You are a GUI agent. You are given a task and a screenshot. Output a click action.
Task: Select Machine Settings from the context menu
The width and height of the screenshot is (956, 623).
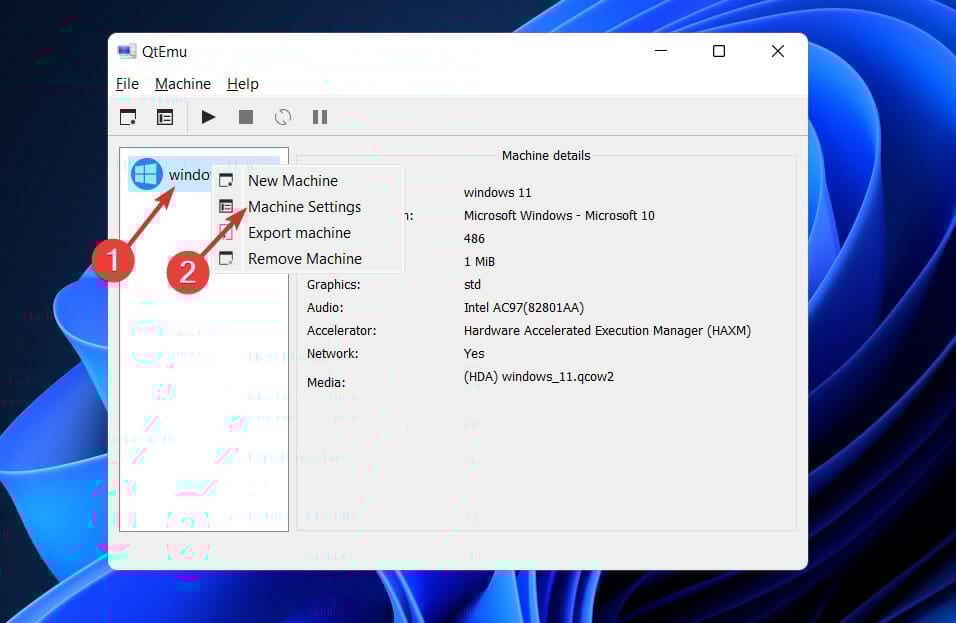[x=305, y=207]
